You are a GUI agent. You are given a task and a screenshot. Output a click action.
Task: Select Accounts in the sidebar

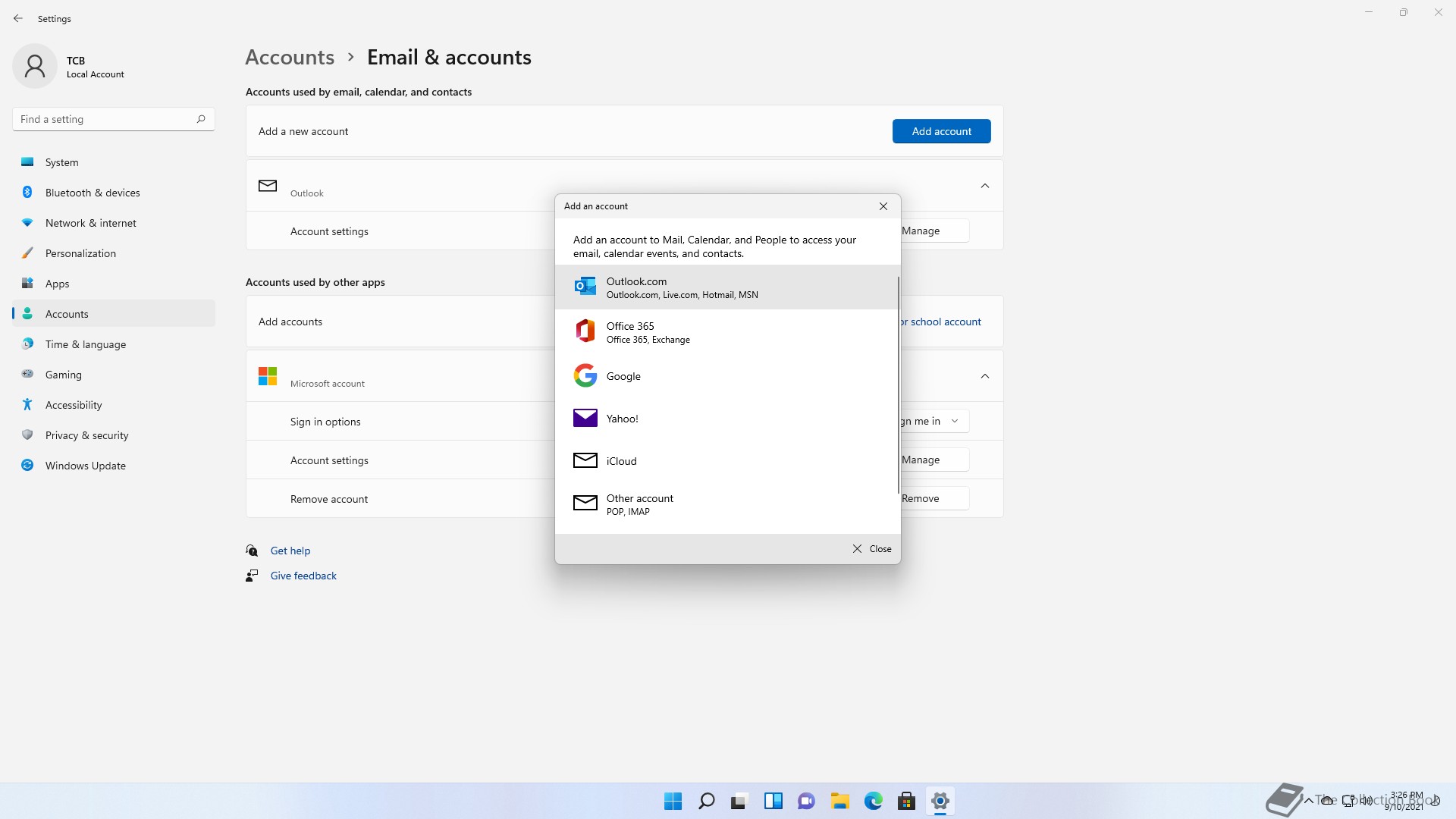(114, 314)
